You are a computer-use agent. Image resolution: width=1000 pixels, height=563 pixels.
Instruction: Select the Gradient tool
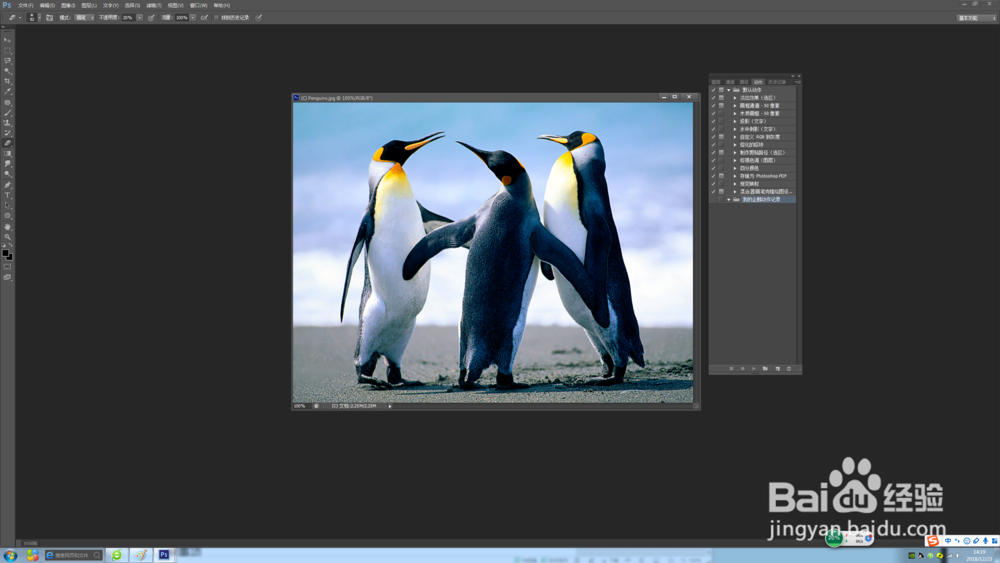(8, 154)
